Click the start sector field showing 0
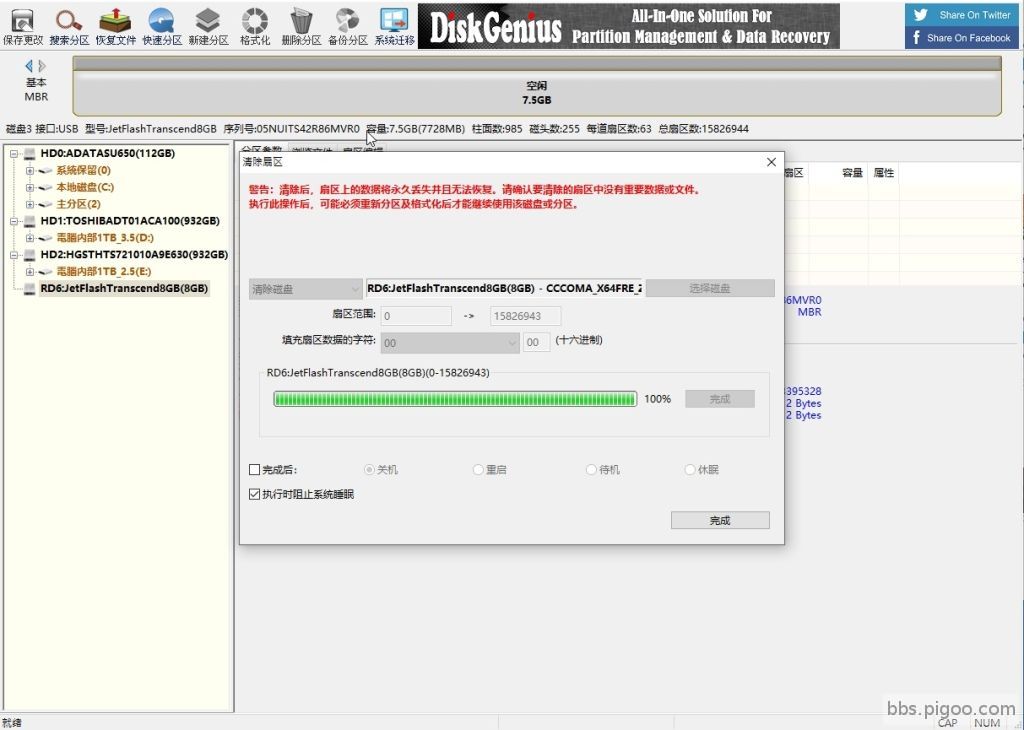 416,316
